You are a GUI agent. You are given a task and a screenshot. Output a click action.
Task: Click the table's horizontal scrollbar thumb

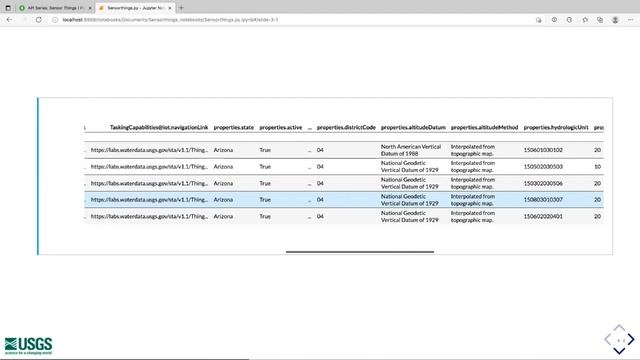tap(360, 252)
